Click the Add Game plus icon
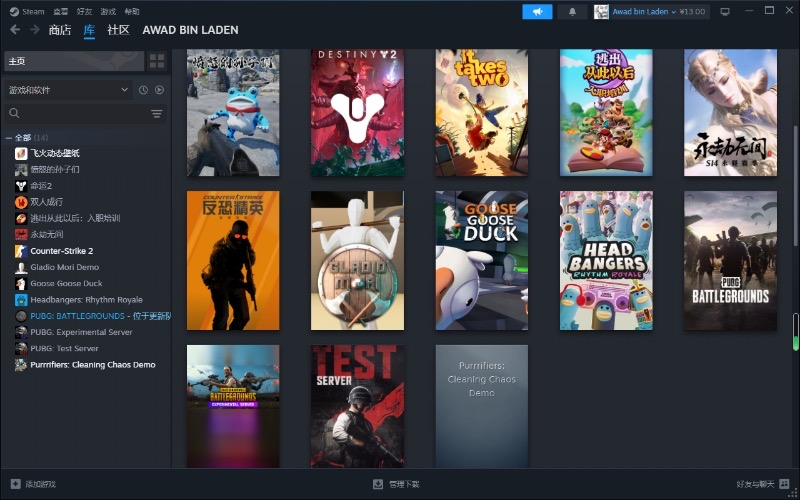Viewport: 800px width, 500px height. click(16, 484)
